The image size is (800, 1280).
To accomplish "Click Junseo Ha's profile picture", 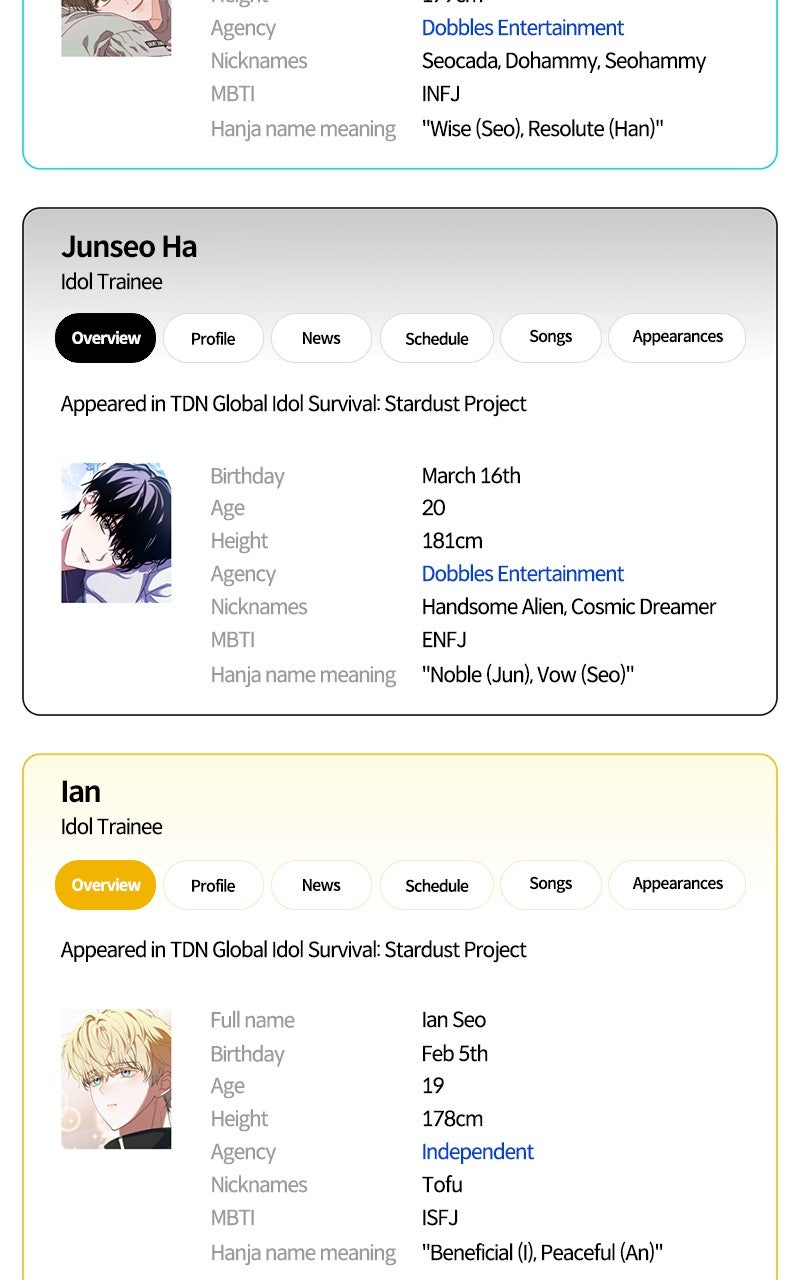I will point(116,533).
